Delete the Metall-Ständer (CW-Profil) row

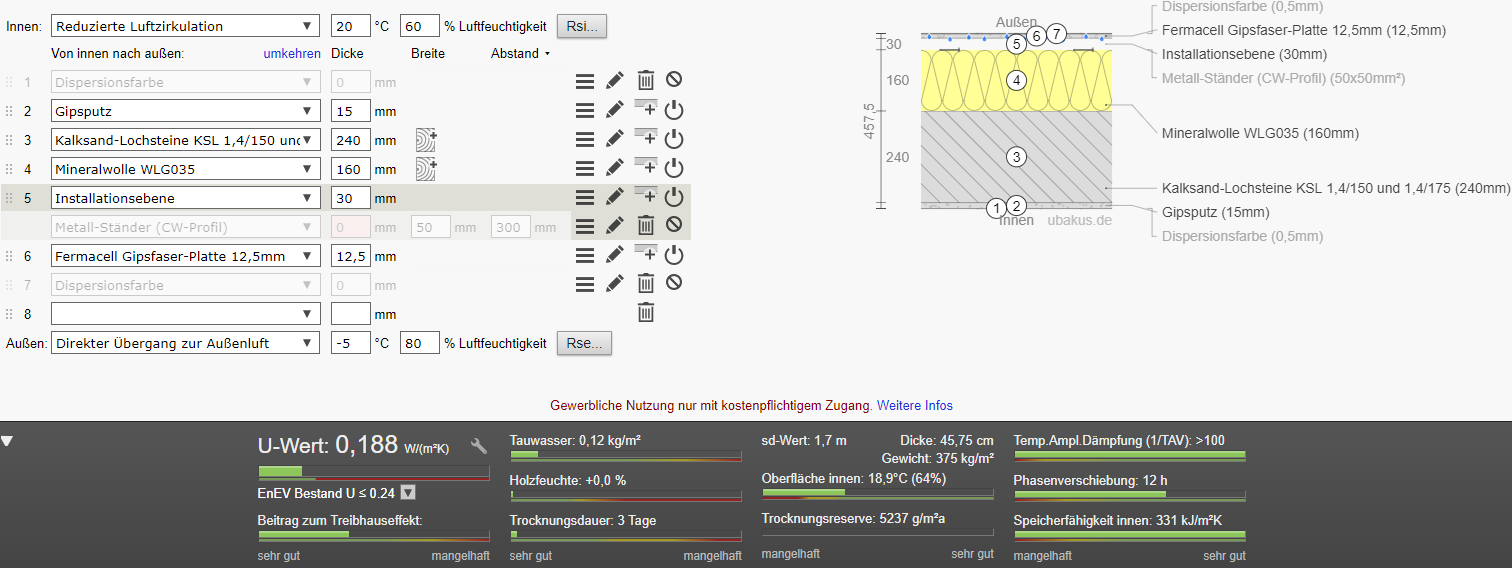(646, 226)
